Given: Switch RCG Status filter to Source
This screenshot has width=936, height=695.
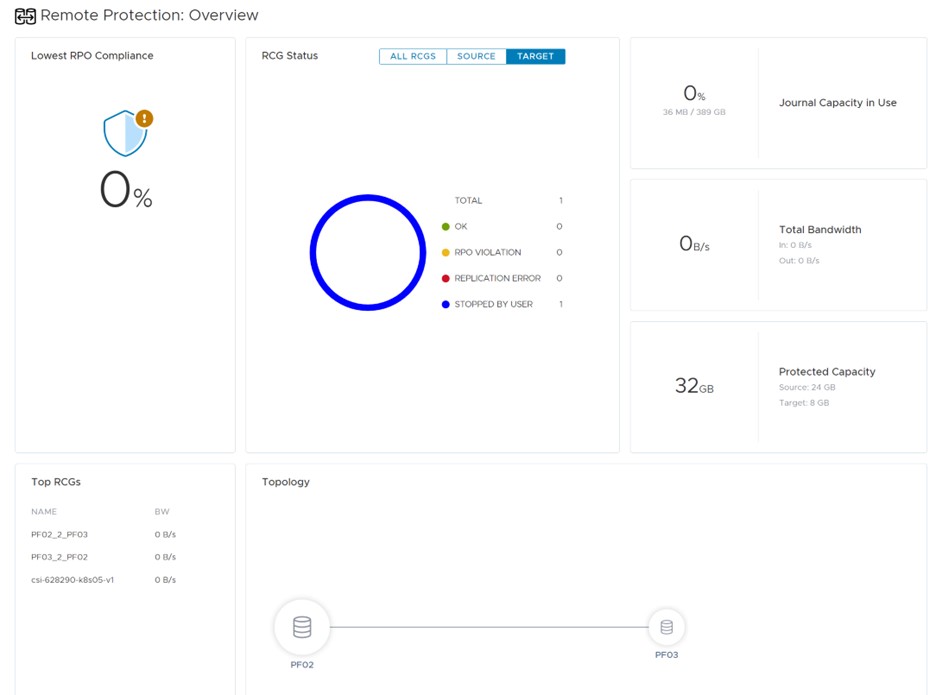Looking at the screenshot, I should click(x=476, y=57).
